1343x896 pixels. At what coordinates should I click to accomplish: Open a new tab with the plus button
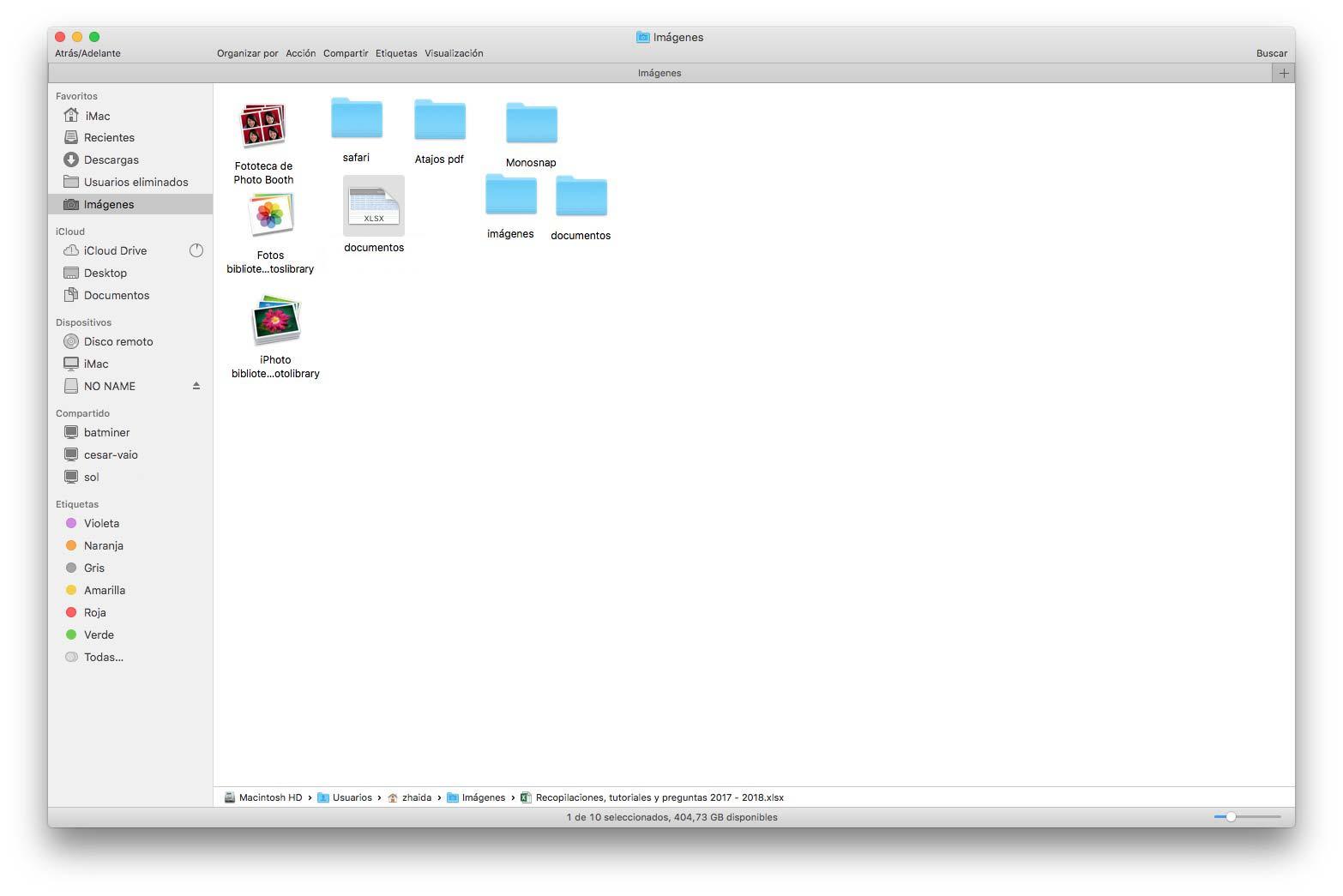click(x=1283, y=73)
